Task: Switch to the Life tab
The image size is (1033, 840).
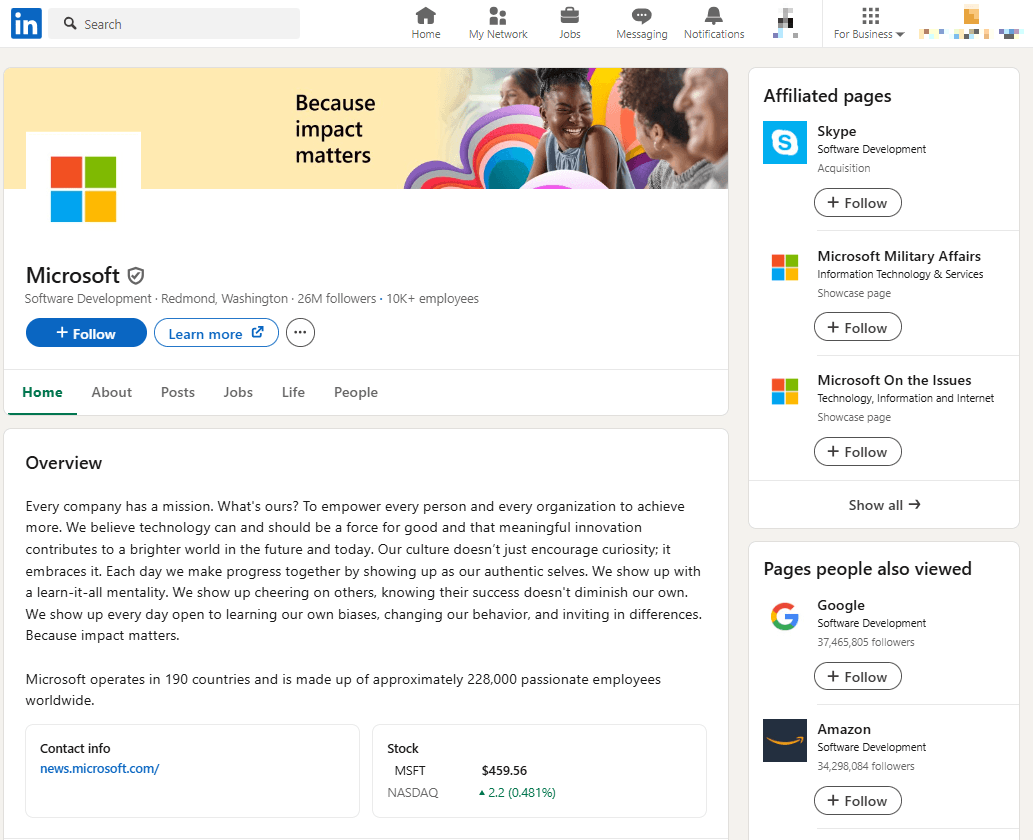Action: (293, 393)
